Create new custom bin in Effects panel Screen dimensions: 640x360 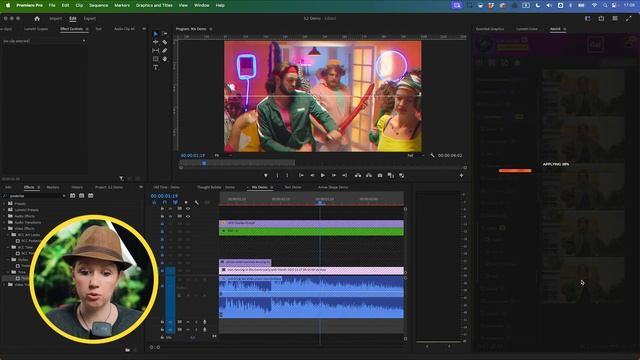pos(127,350)
